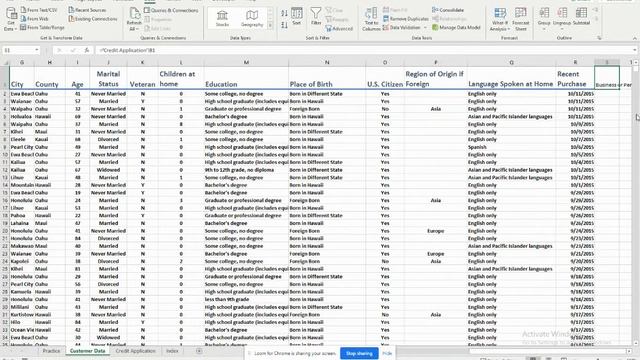
Task: Select row 2 header
Action: click(x=5, y=94)
